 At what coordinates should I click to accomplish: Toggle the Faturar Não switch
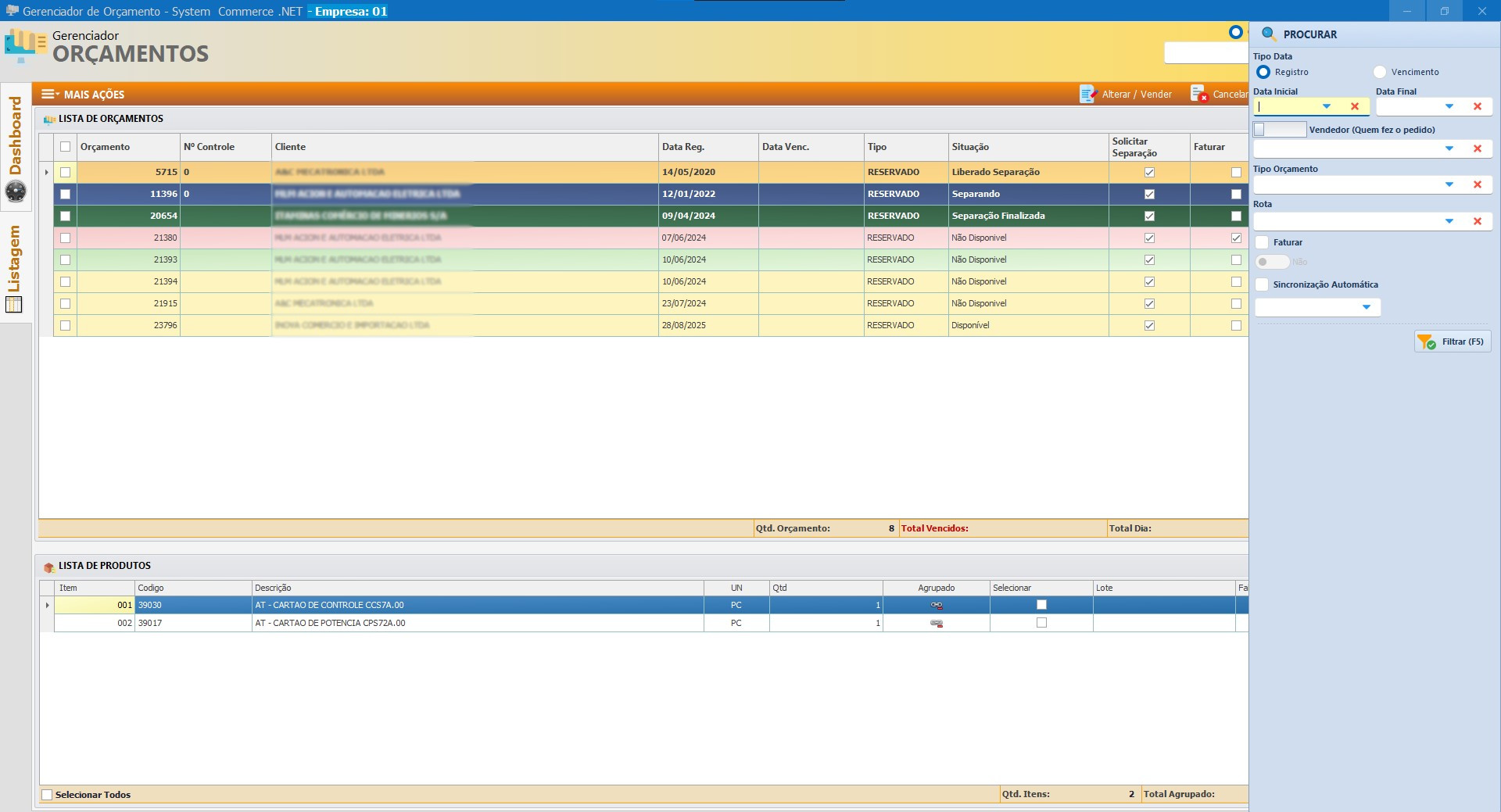[1271, 263]
